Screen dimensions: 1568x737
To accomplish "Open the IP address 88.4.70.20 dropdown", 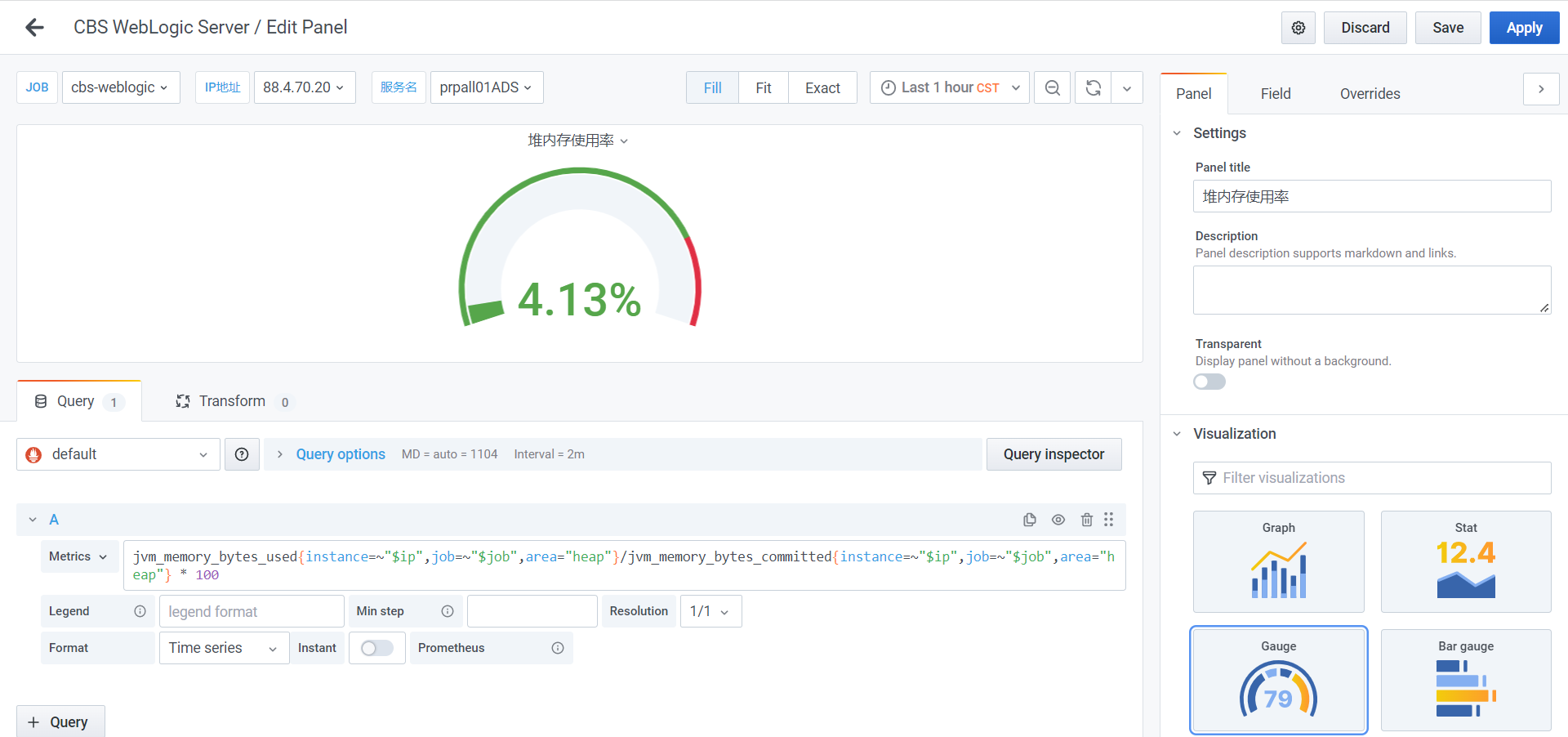I will coord(305,87).
